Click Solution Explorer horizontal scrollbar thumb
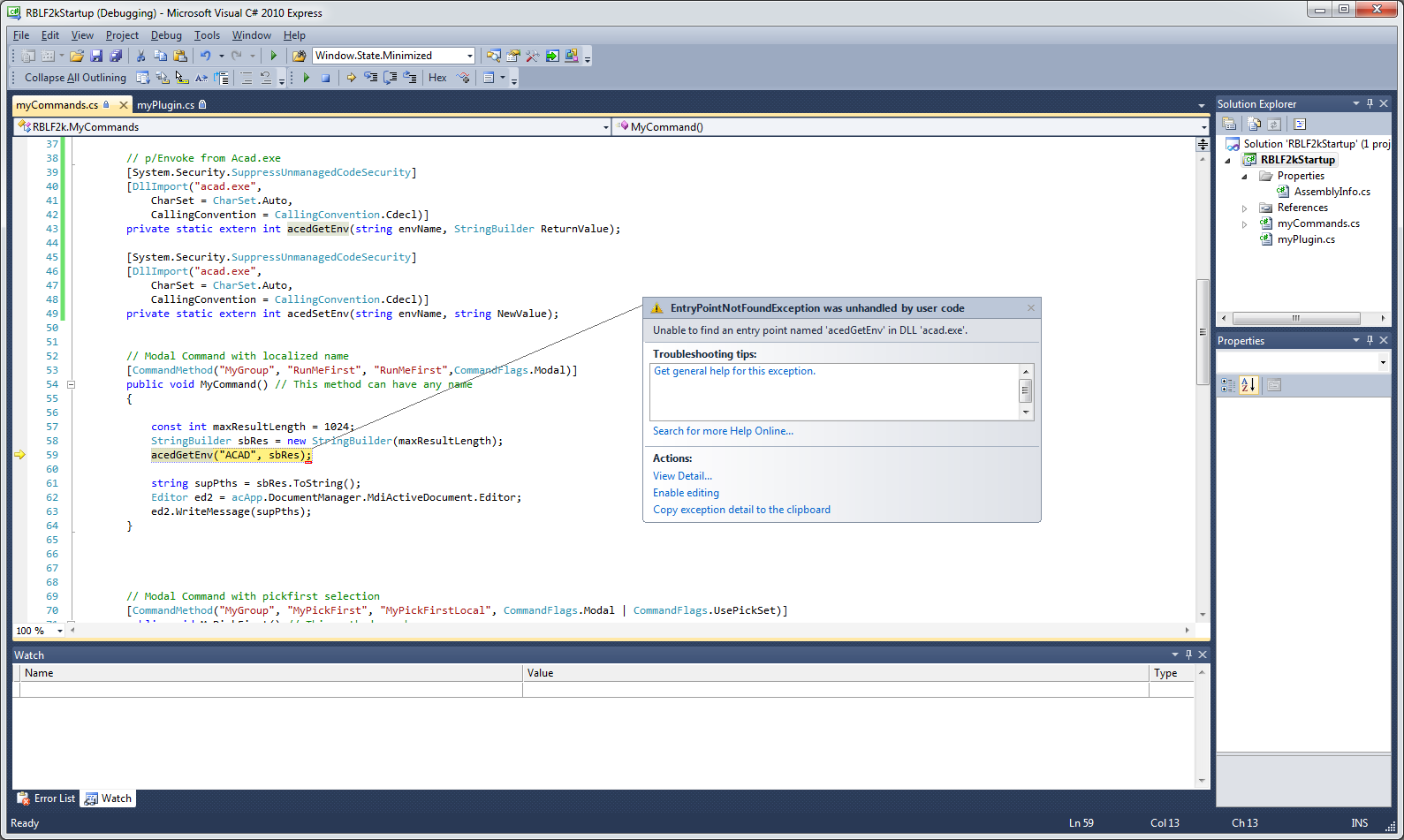 (1296, 318)
